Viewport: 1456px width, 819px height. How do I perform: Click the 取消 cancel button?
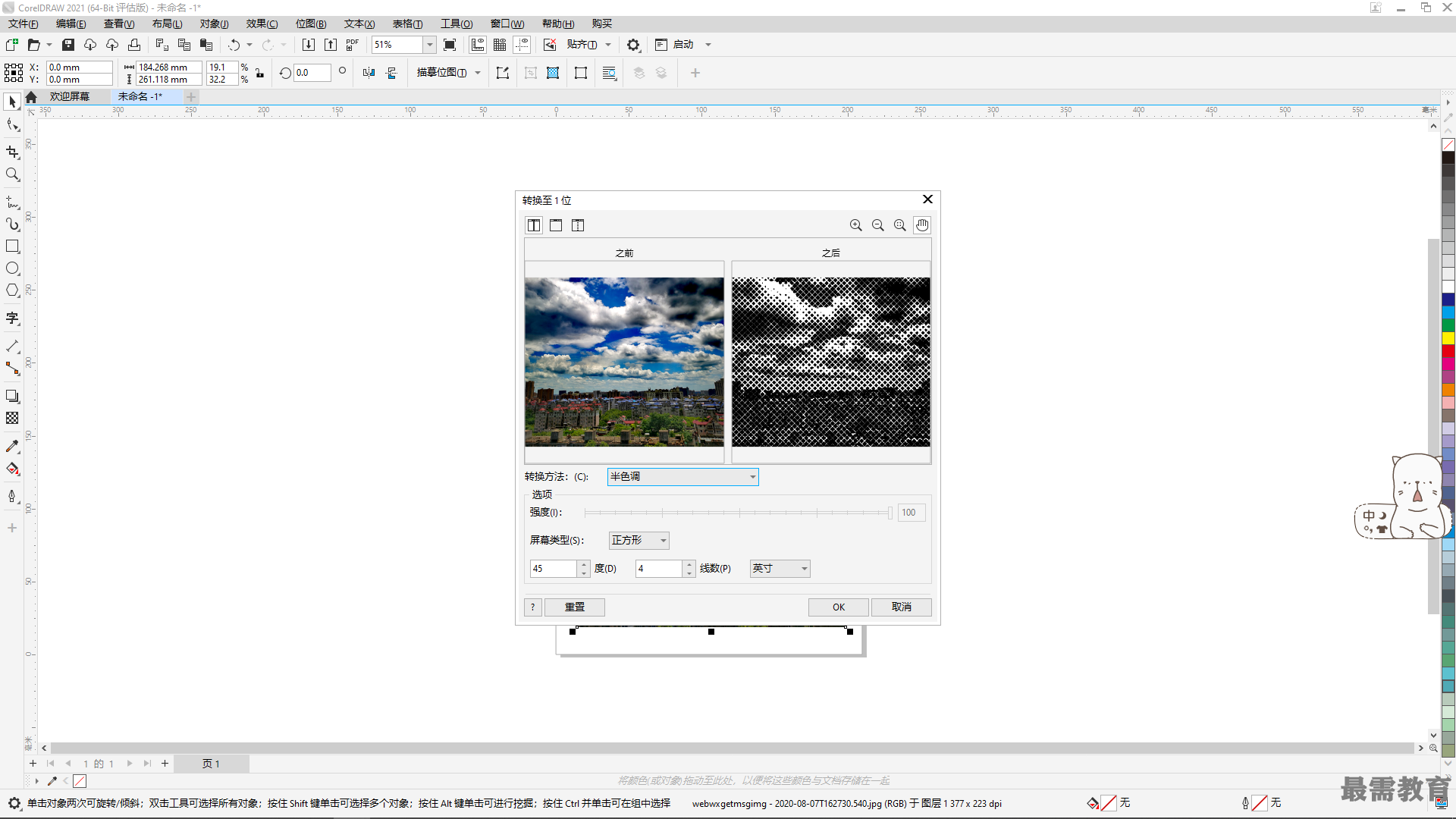pos(901,607)
